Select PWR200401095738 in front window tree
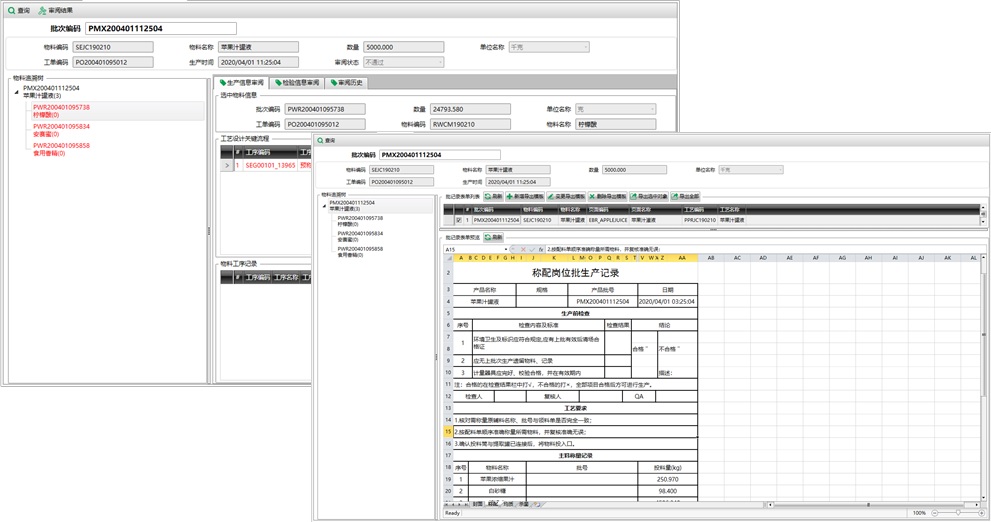The image size is (991, 522). click(x=360, y=221)
